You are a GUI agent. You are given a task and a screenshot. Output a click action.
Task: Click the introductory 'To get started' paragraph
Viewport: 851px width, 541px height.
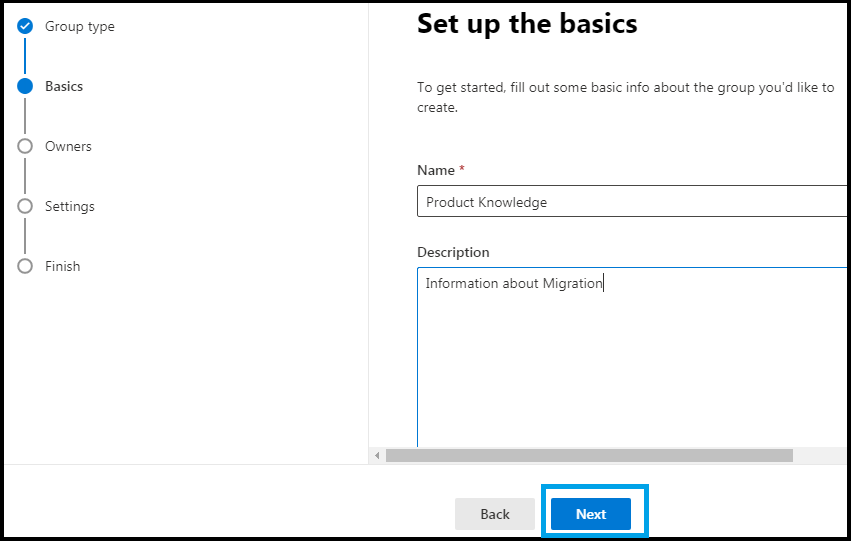(x=625, y=97)
